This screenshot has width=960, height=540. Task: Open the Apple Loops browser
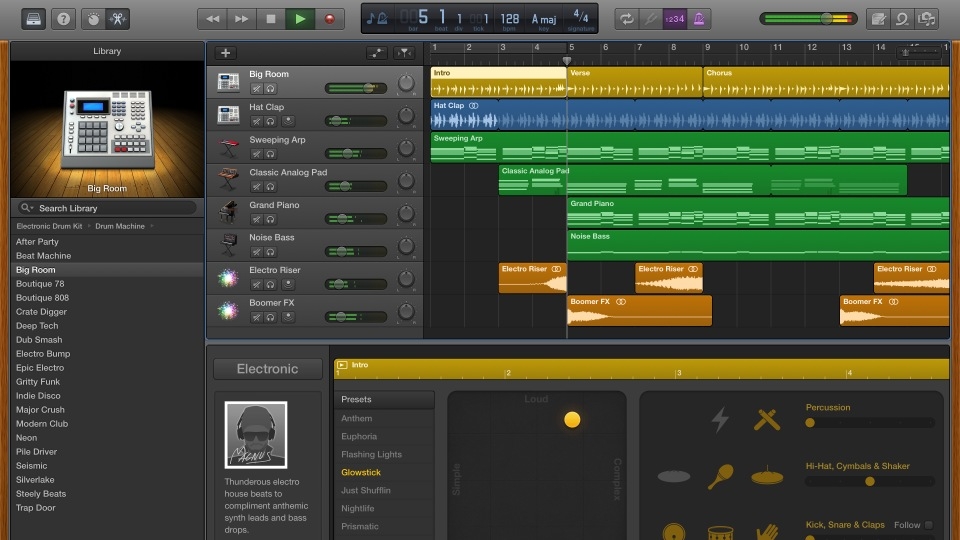[x=903, y=18]
